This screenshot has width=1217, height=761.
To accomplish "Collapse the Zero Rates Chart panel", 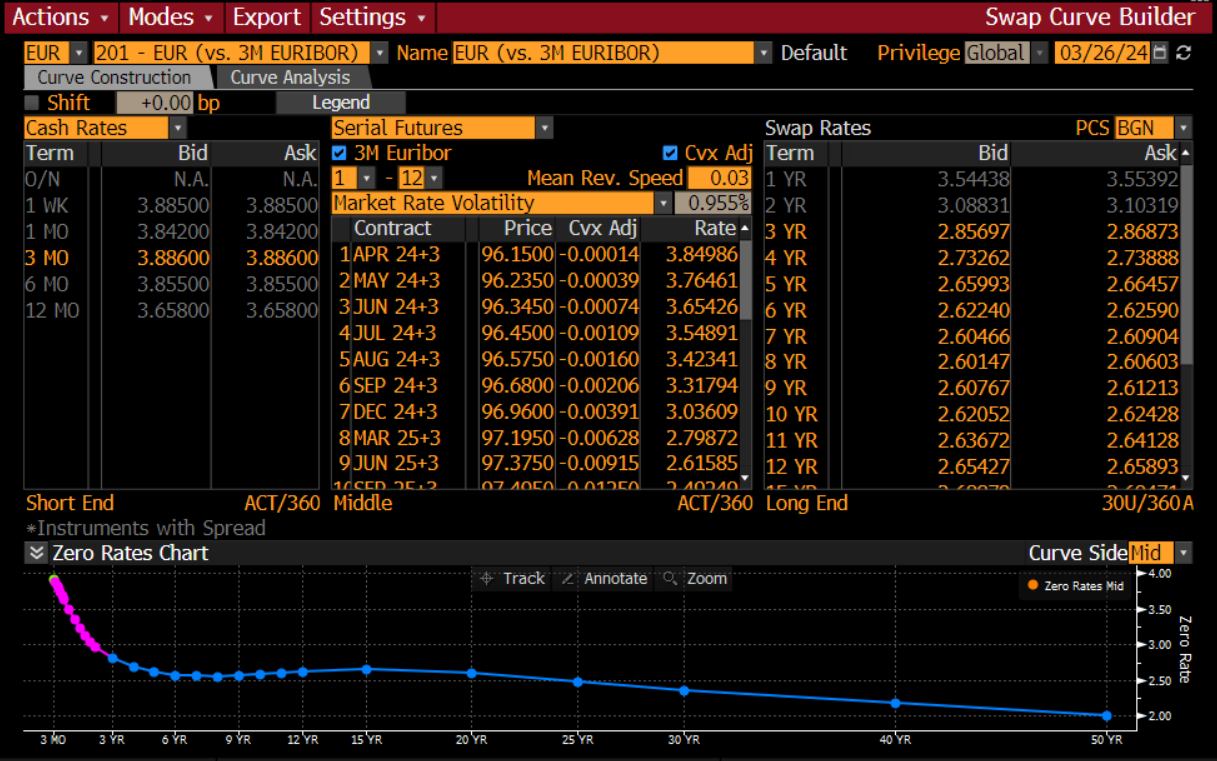I will point(37,553).
